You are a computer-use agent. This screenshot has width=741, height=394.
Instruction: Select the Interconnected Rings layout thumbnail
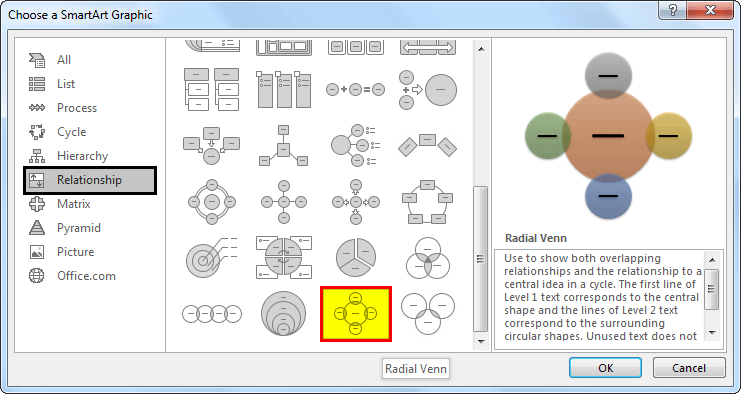coord(428,314)
